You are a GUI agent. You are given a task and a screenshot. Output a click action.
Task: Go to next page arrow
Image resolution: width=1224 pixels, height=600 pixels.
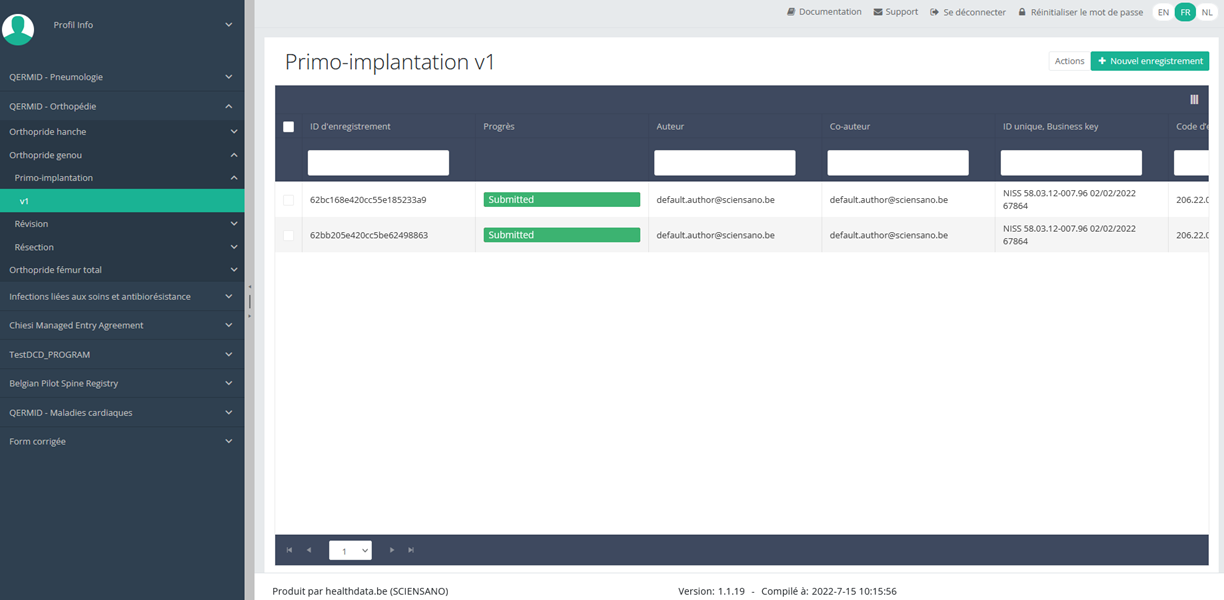(x=392, y=550)
